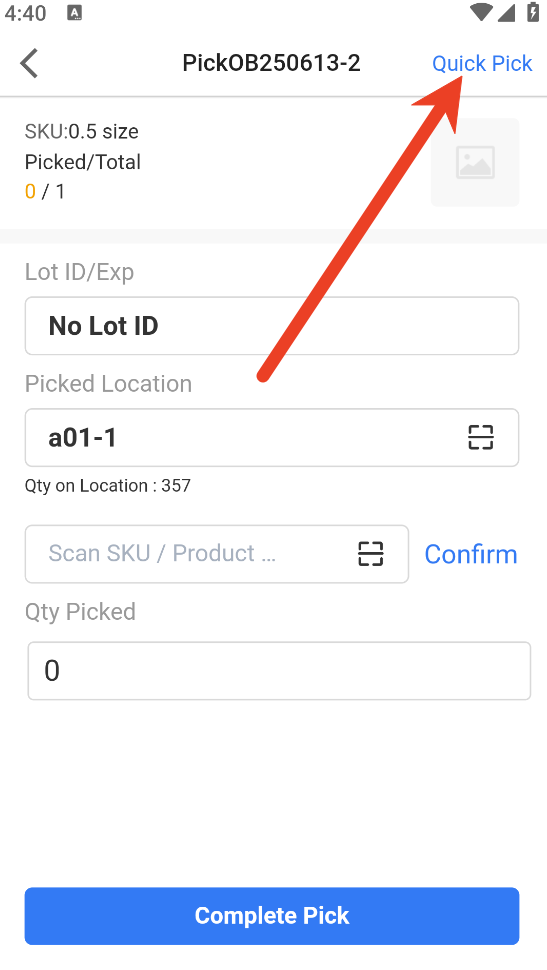Tap the keyboard indicator icon in status bar
Screen dimensions: 547x970
click(74, 13)
